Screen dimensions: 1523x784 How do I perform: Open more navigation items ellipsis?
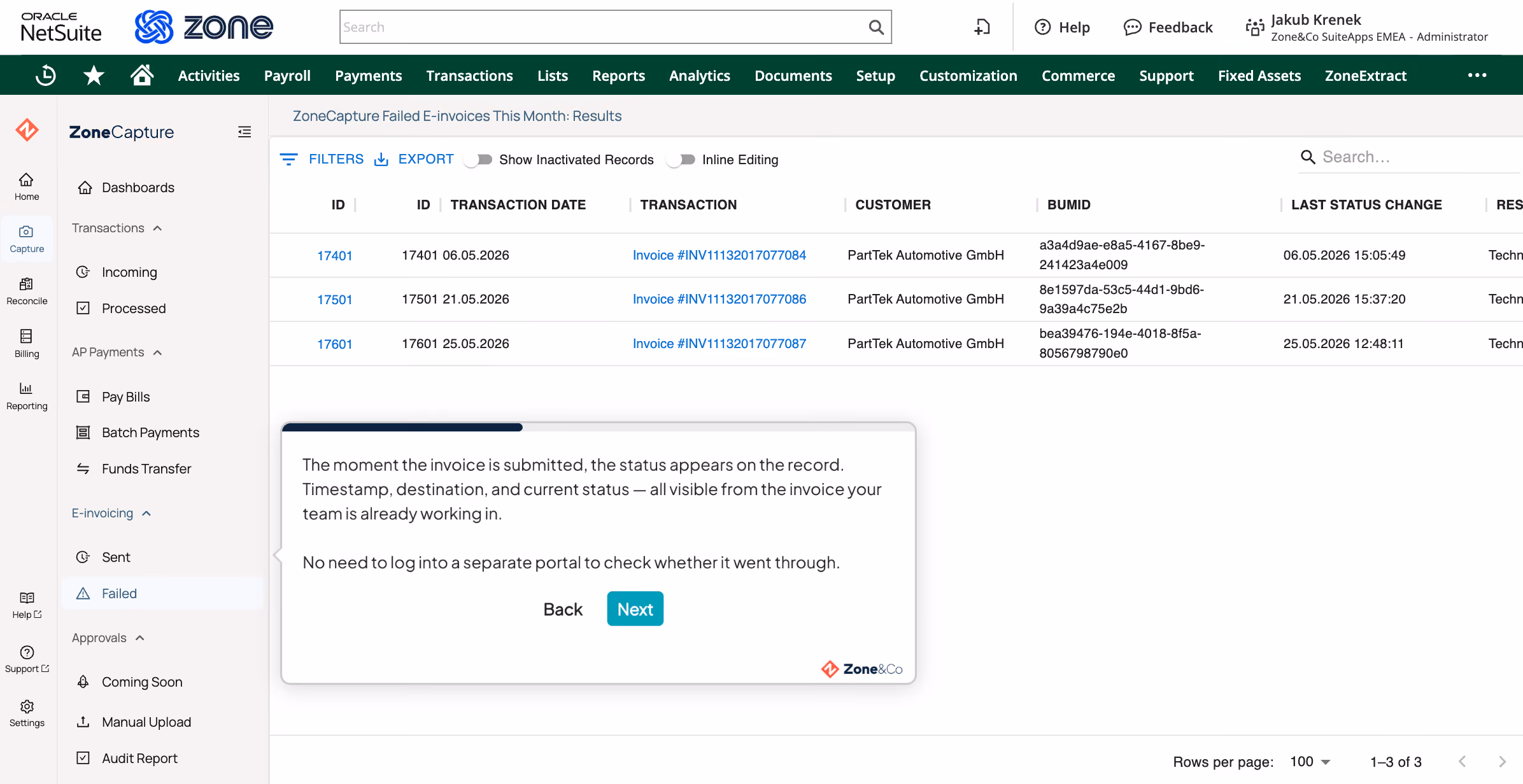point(1477,75)
